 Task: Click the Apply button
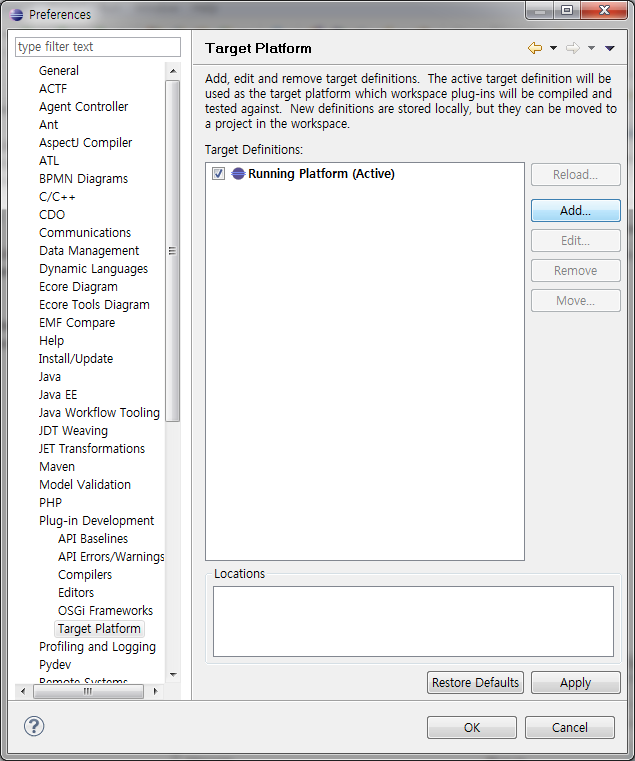[576, 683]
